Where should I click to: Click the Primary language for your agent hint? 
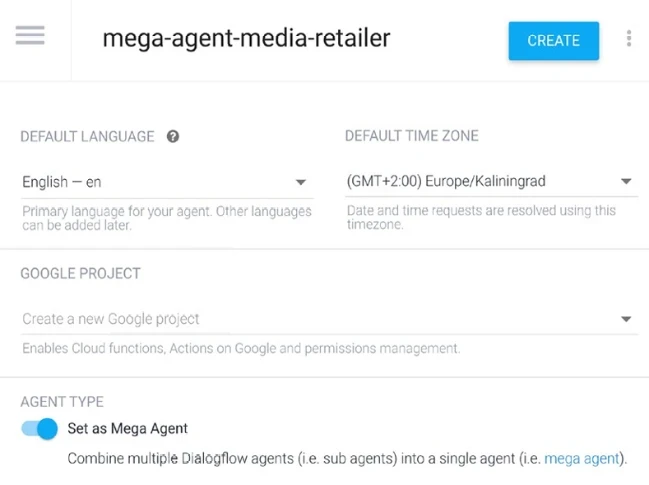coord(167,218)
